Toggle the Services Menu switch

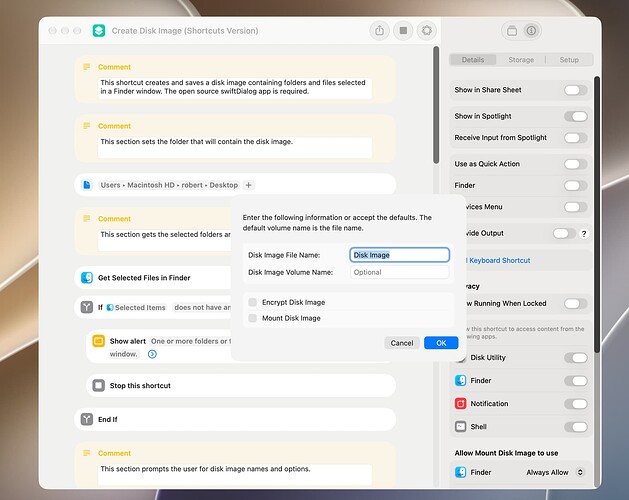pos(576,207)
